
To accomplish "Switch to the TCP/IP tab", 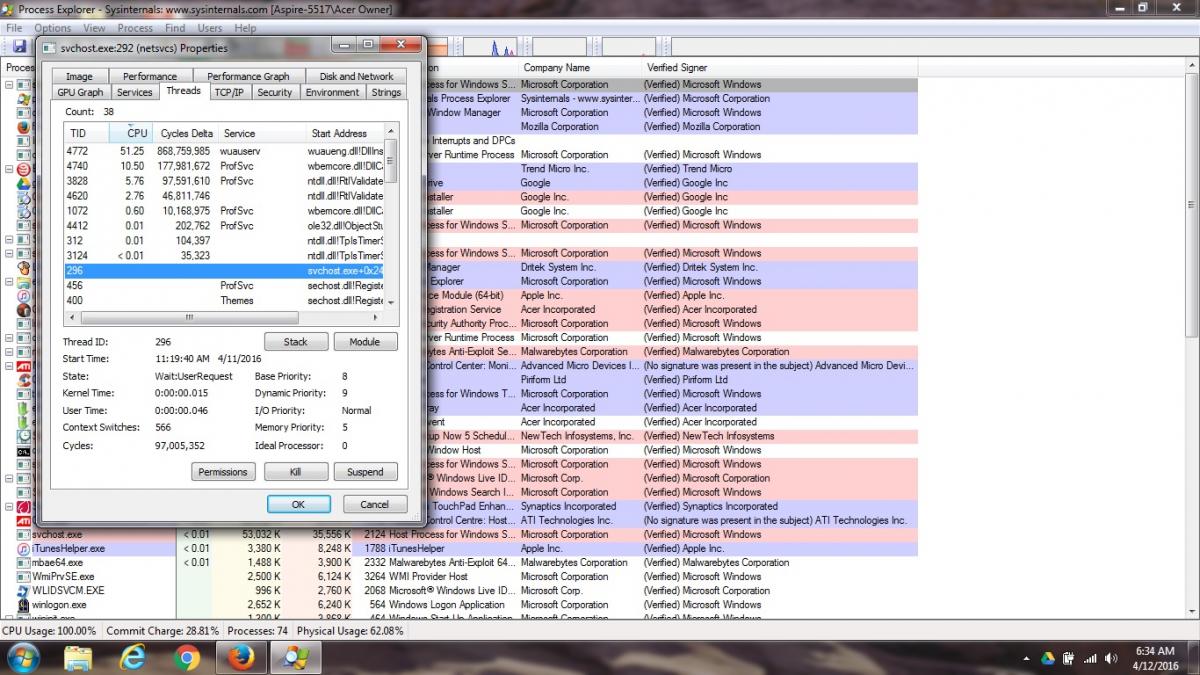I will (228, 92).
